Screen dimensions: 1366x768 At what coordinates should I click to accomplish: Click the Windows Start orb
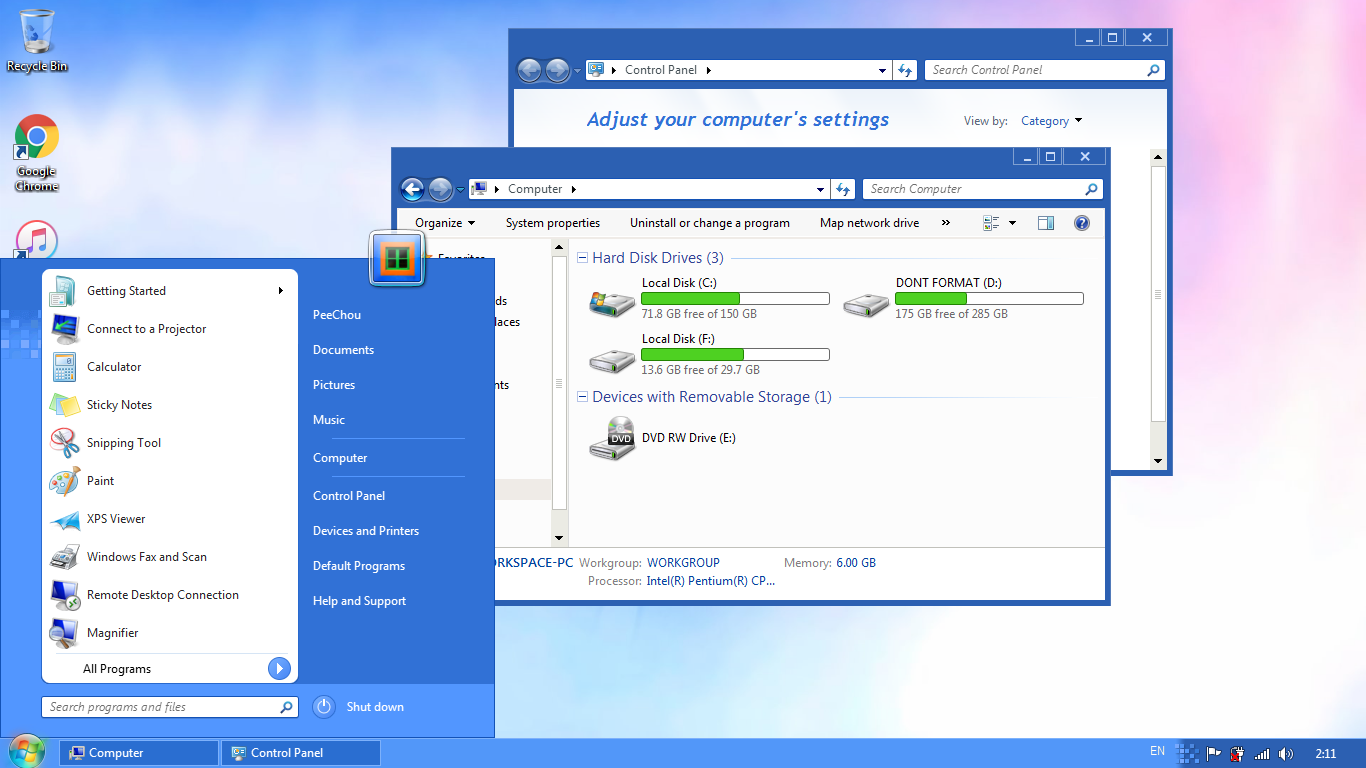[x=26, y=752]
